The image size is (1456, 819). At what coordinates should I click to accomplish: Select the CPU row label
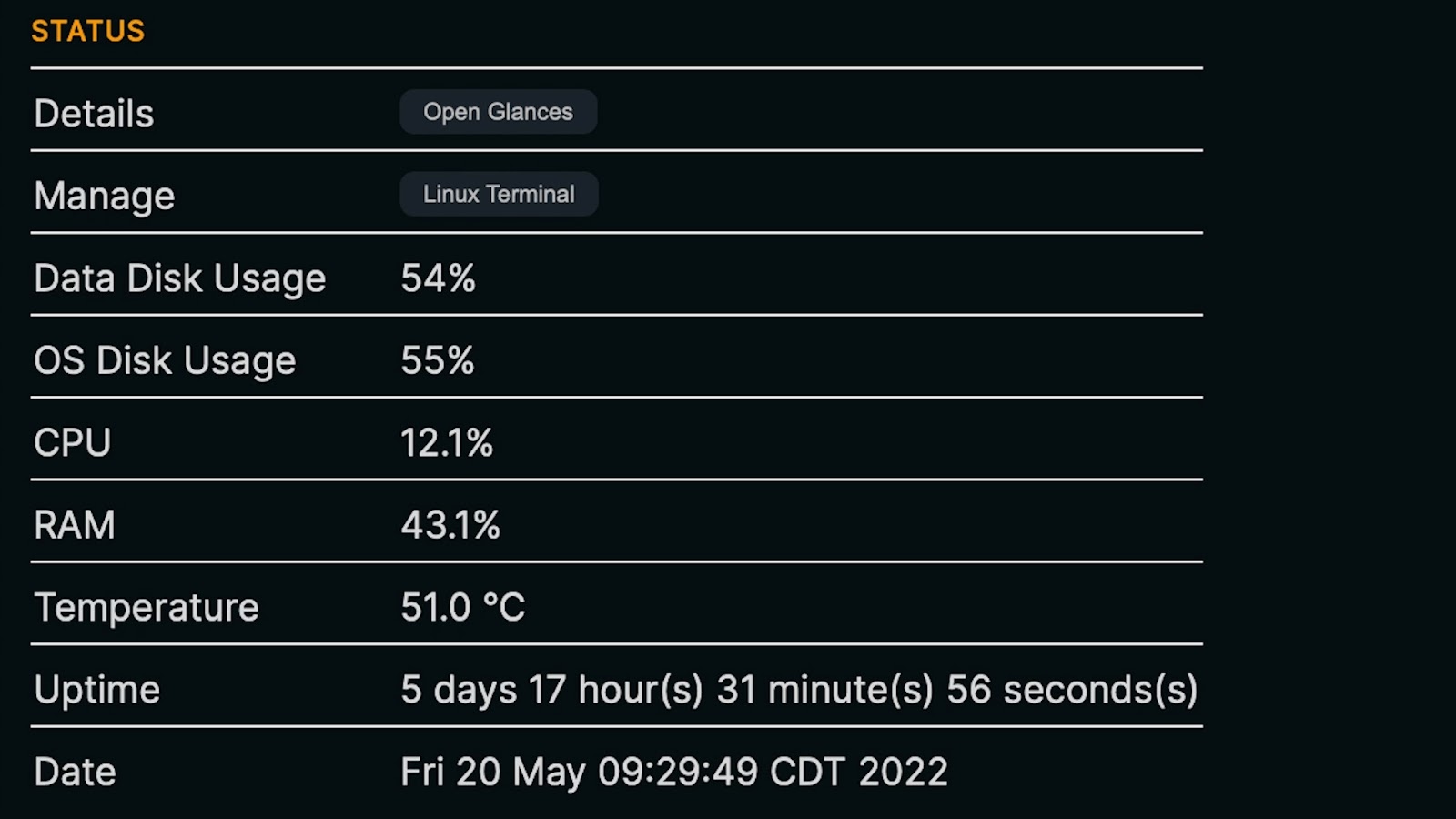[x=73, y=443]
